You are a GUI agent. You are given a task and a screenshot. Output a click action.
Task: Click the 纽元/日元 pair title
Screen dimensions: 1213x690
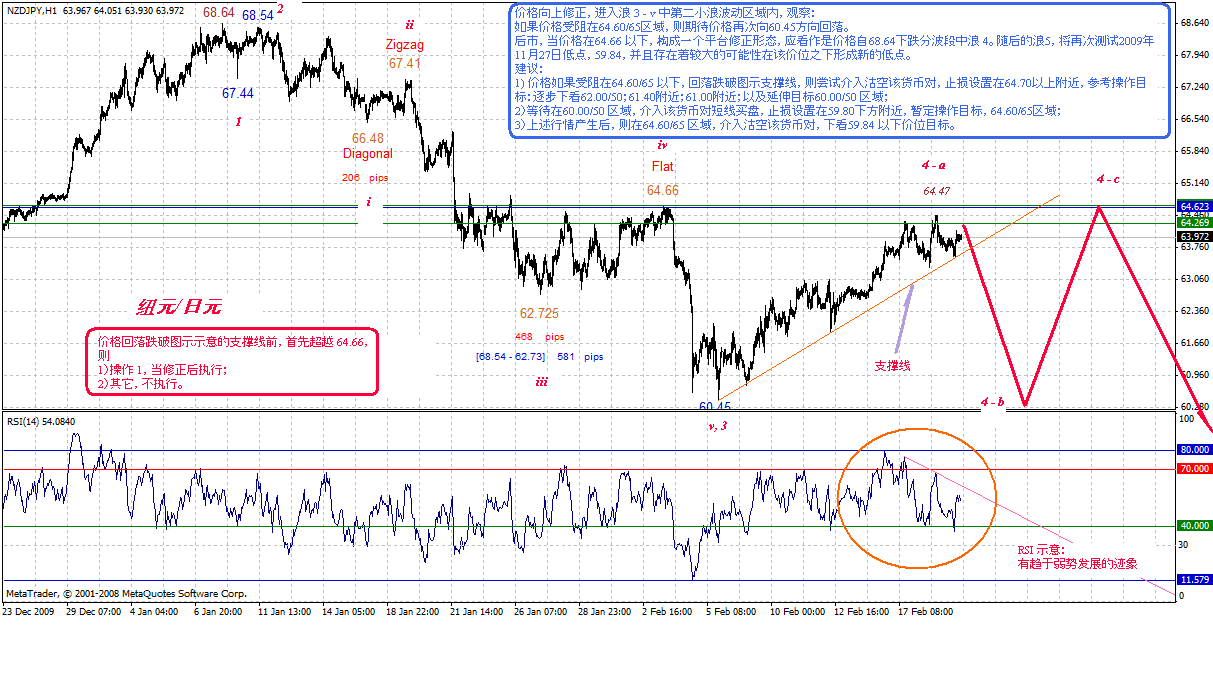pos(180,308)
